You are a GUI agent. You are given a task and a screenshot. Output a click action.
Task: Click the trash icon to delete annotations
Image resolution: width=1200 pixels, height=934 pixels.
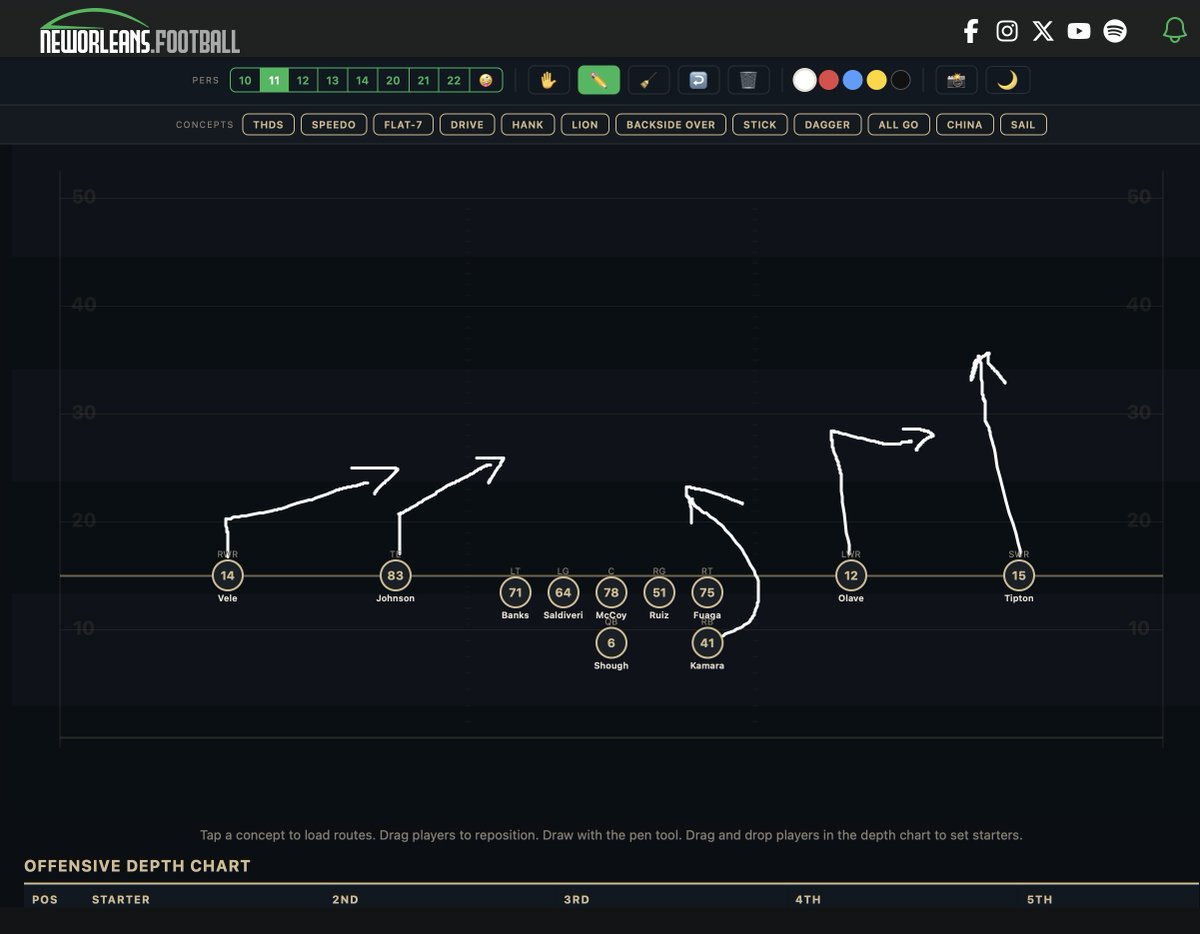(746, 80)
